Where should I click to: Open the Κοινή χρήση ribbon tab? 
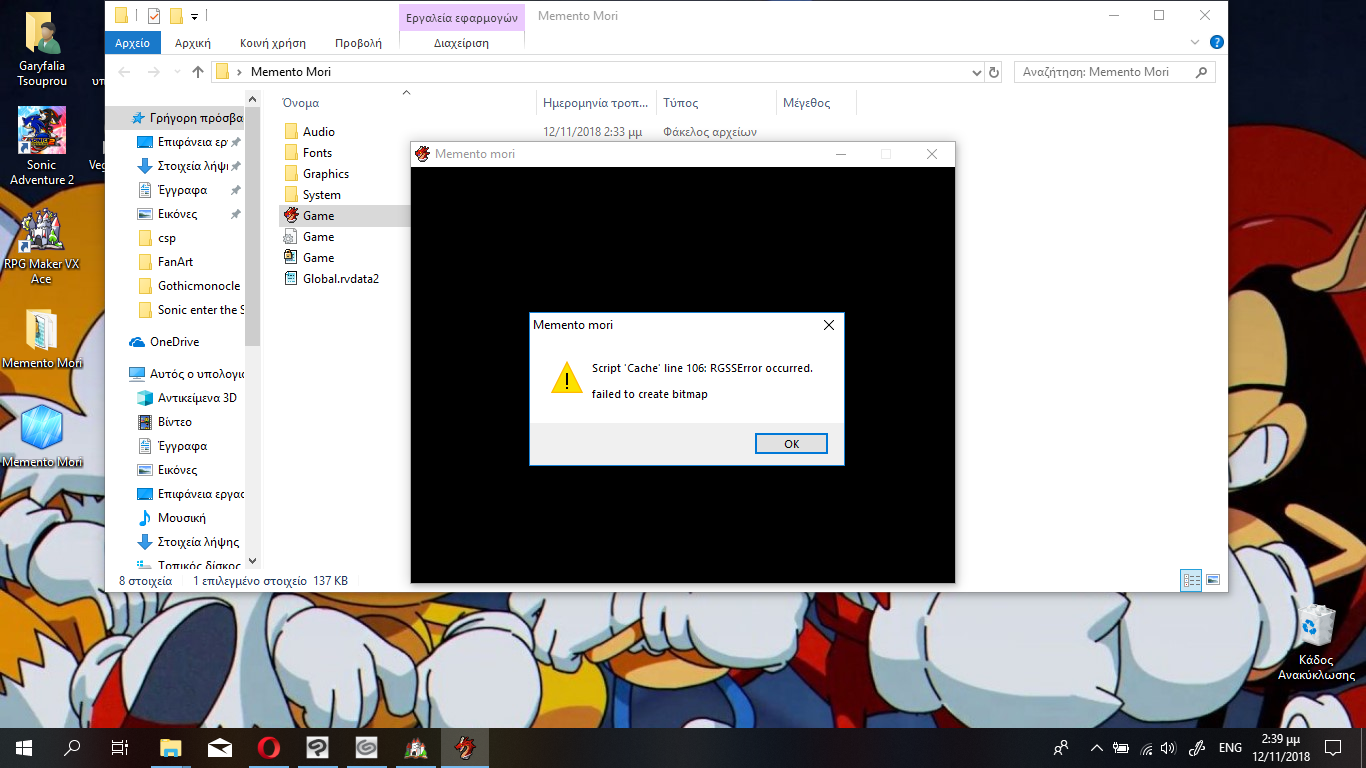273,43
